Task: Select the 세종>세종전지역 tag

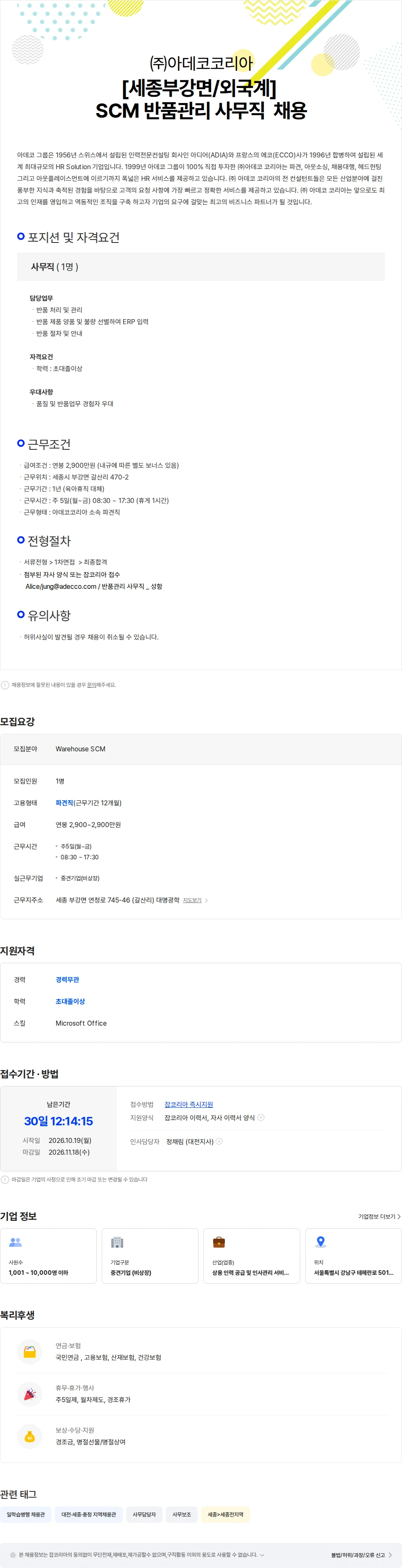Action: tap(226, 1514)
